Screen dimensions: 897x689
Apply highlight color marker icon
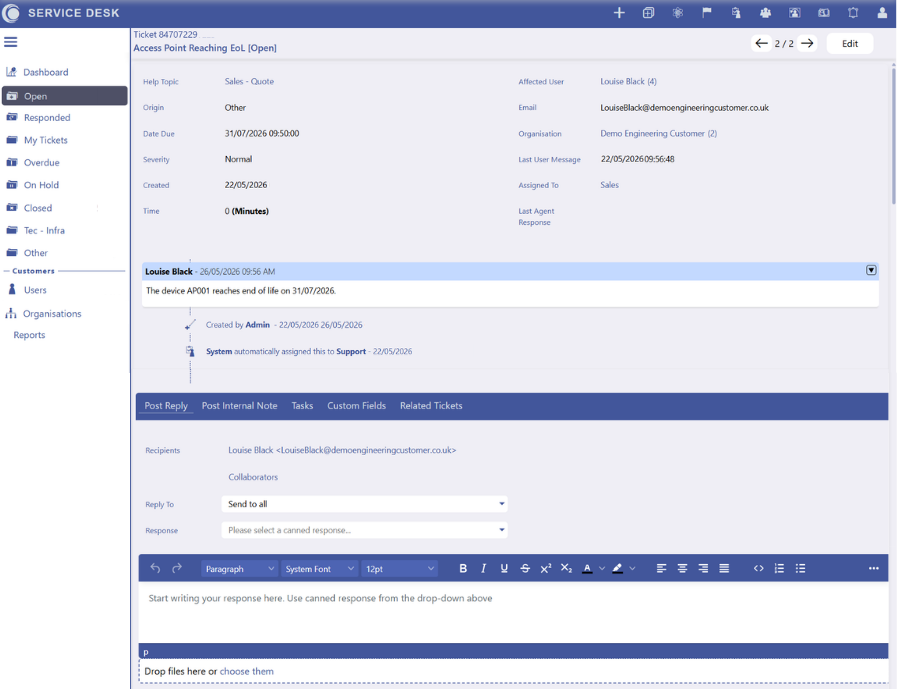pos(617,568)
